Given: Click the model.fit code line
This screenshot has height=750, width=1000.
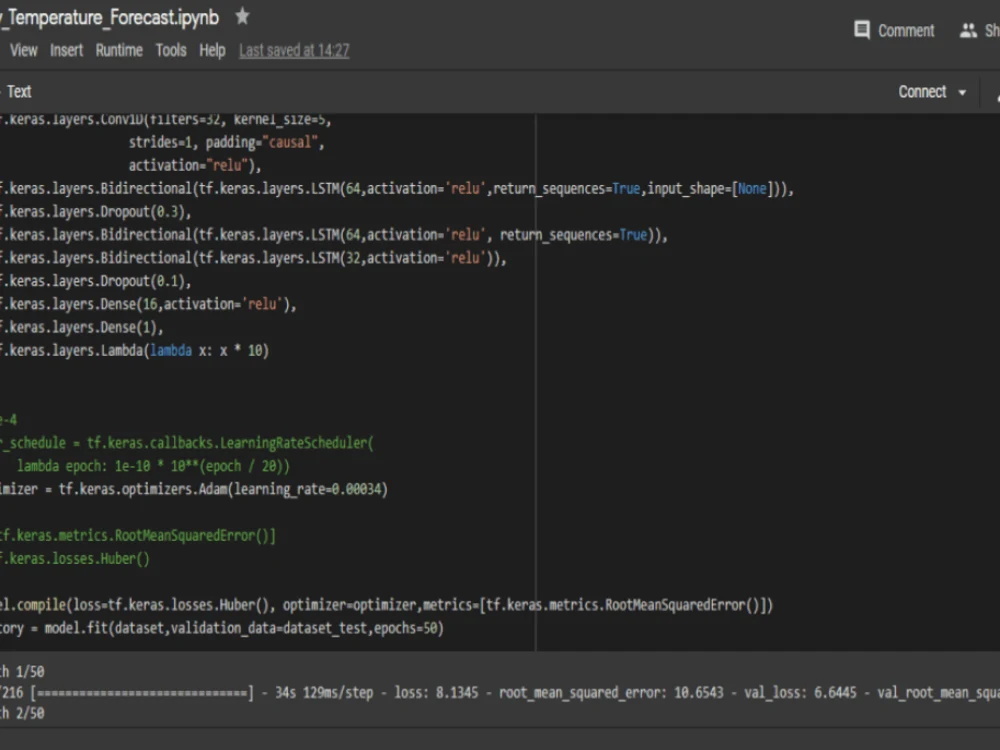Looking at the screenshot, I should (220, 628).
